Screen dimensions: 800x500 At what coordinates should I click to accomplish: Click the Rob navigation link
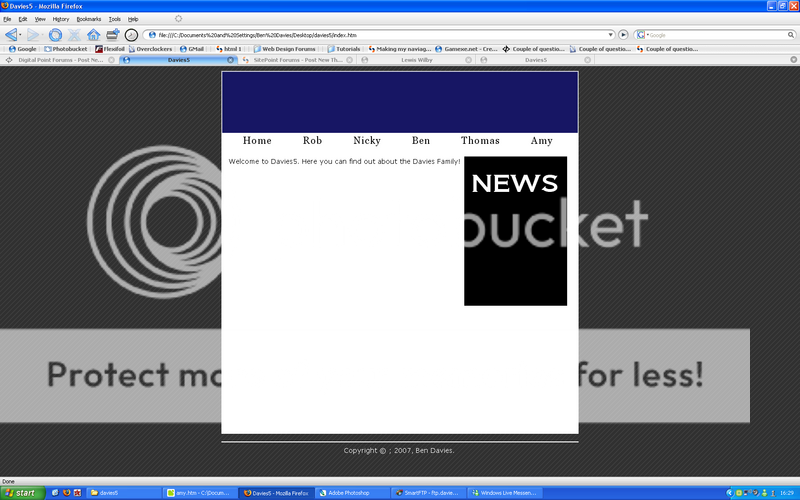pos(312,140)
